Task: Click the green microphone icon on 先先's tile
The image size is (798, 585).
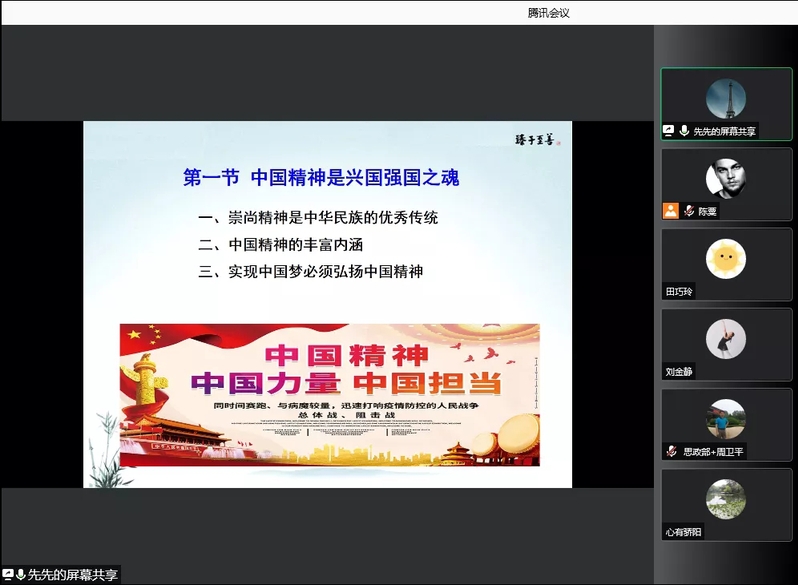Action: coord(684,131)
